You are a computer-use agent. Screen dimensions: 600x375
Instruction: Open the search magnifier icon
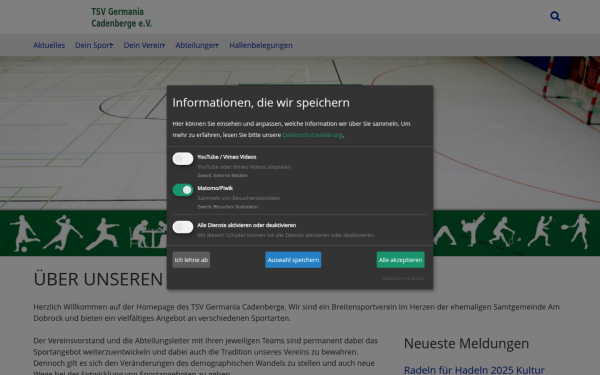coord(555,16)
